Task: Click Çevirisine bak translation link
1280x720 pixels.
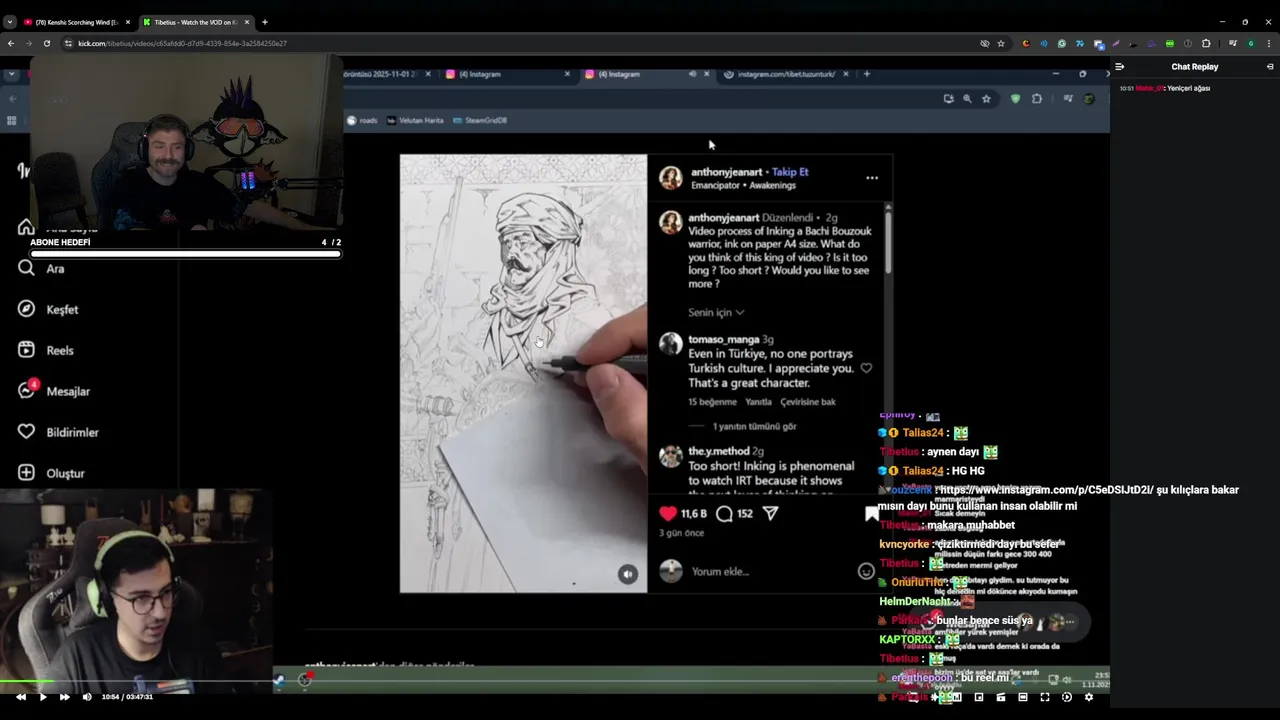Action: click(x=808, y=402)
